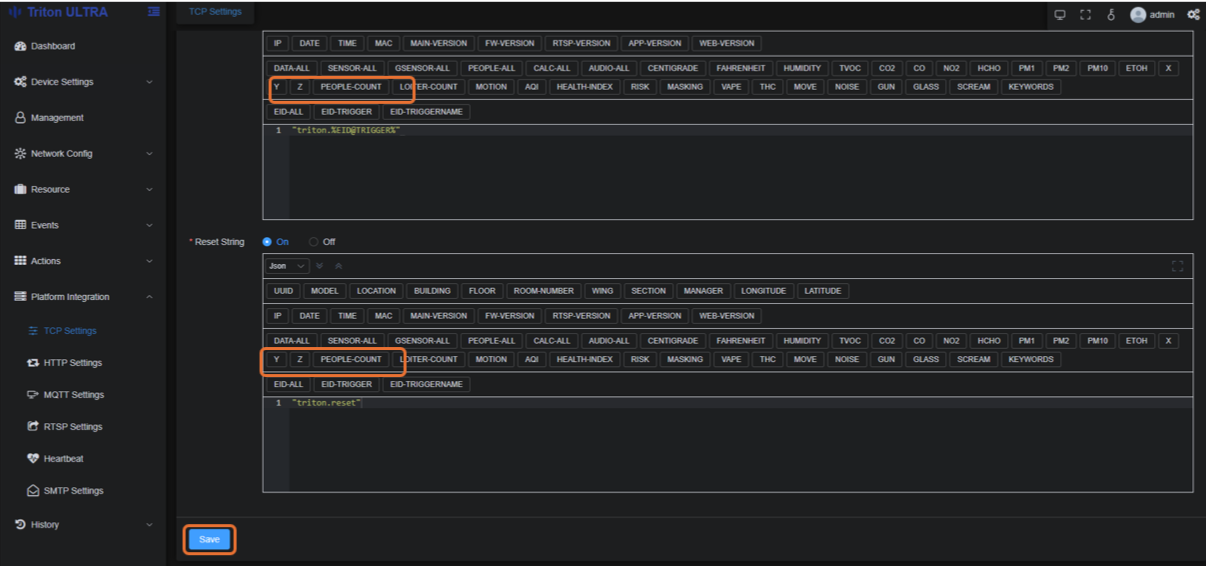
Task: Click the Network Config icon
Action: (20, 153)
